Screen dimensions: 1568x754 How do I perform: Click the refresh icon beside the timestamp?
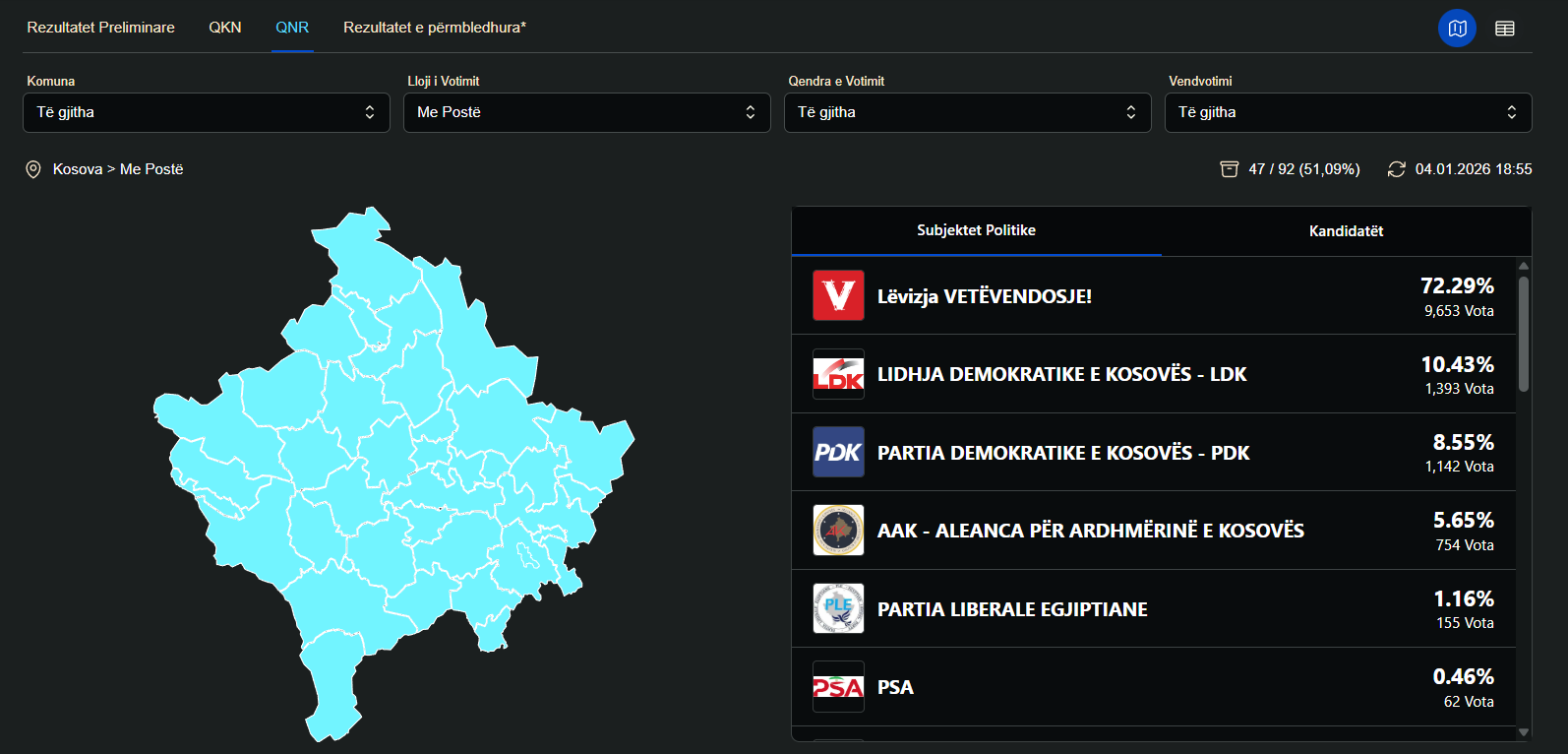[x=1396, y=169]
